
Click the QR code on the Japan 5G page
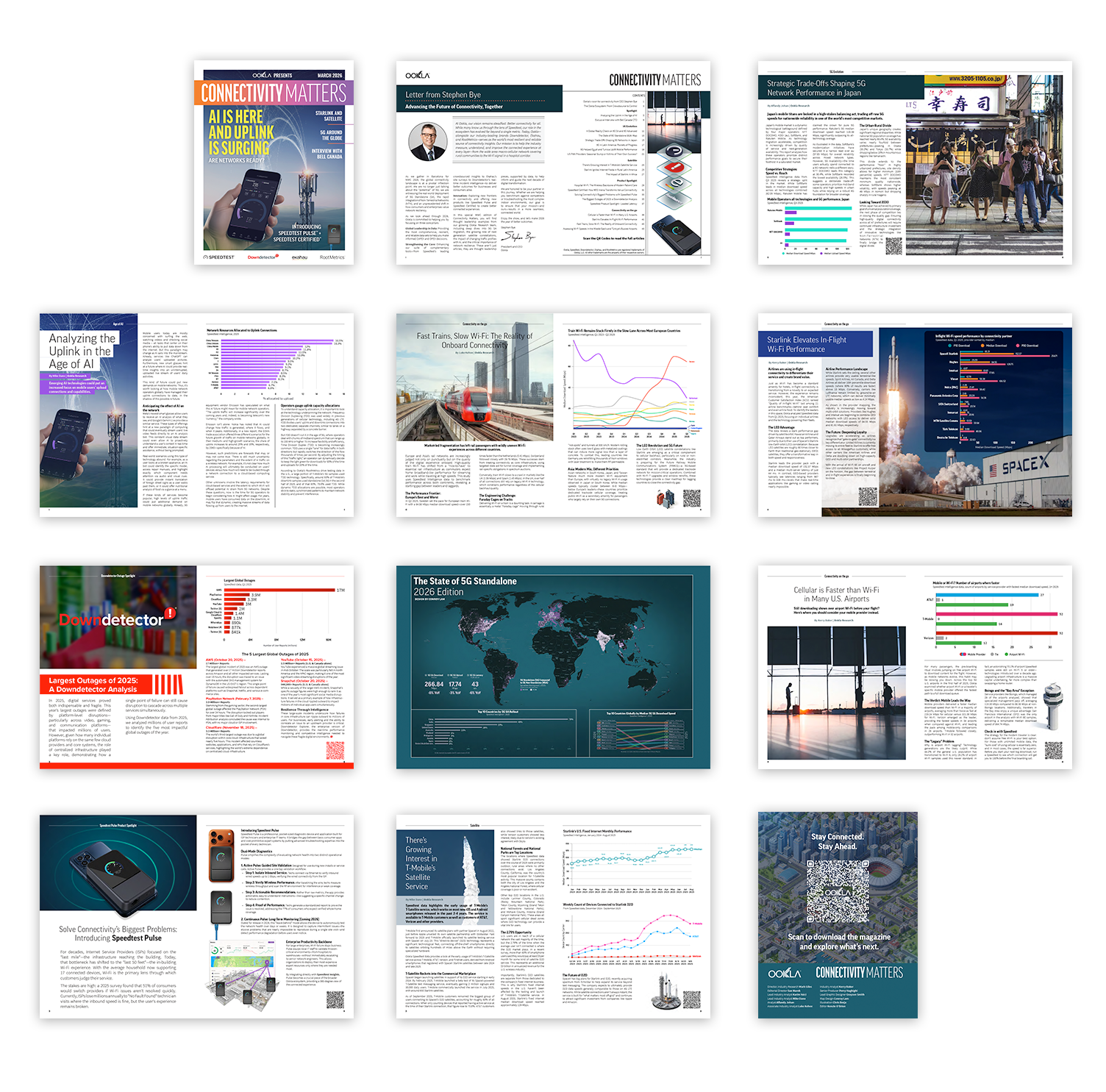click(893, 246)
